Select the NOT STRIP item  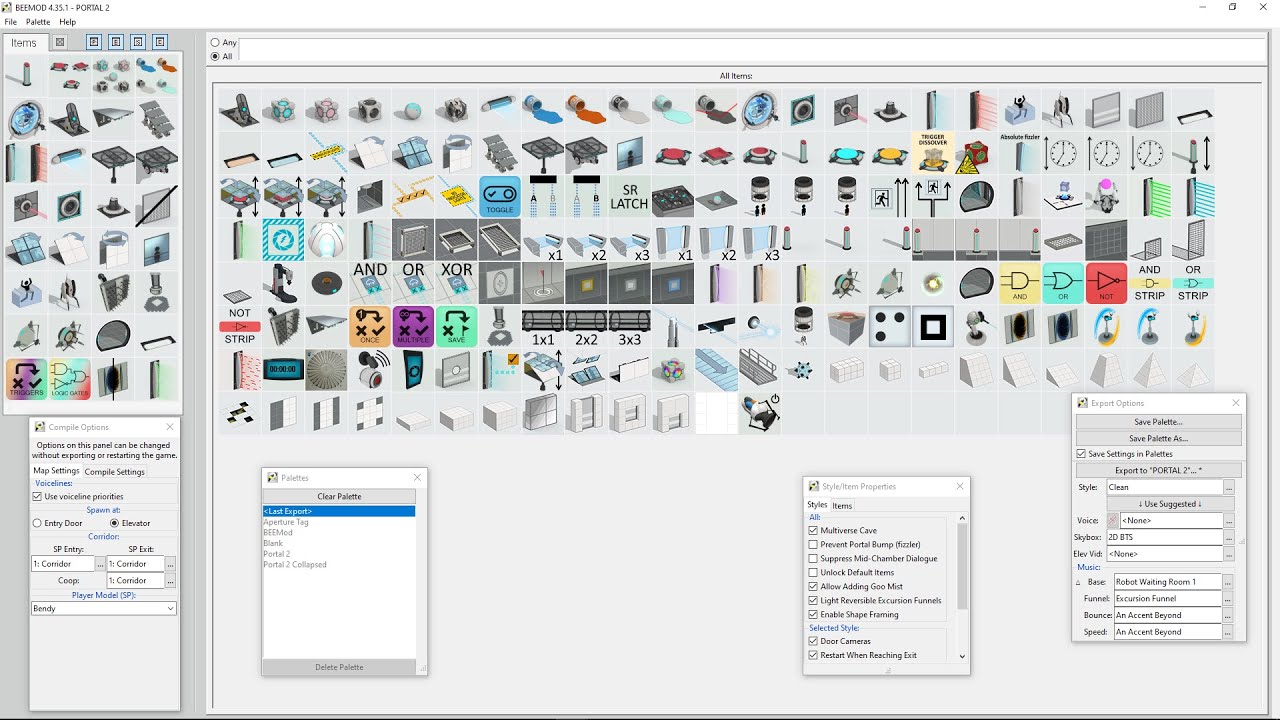point(240,326)
